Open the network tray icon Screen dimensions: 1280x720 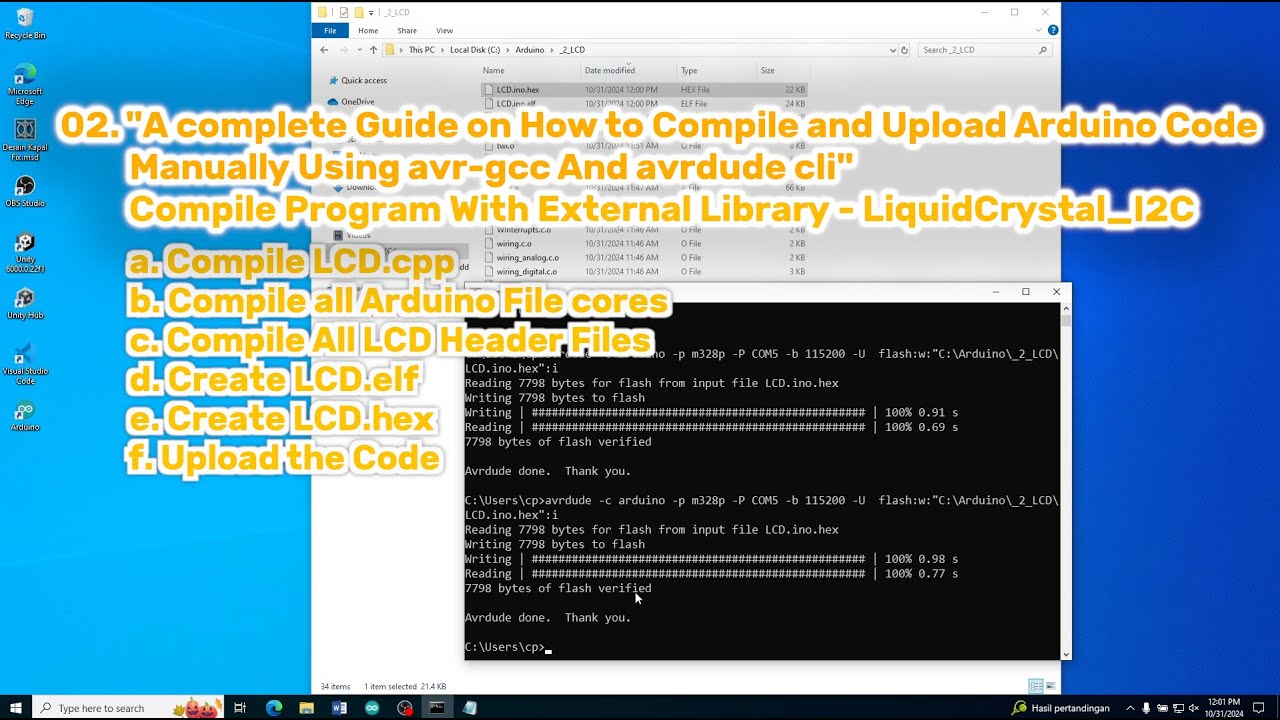[x=1177, y=708]
